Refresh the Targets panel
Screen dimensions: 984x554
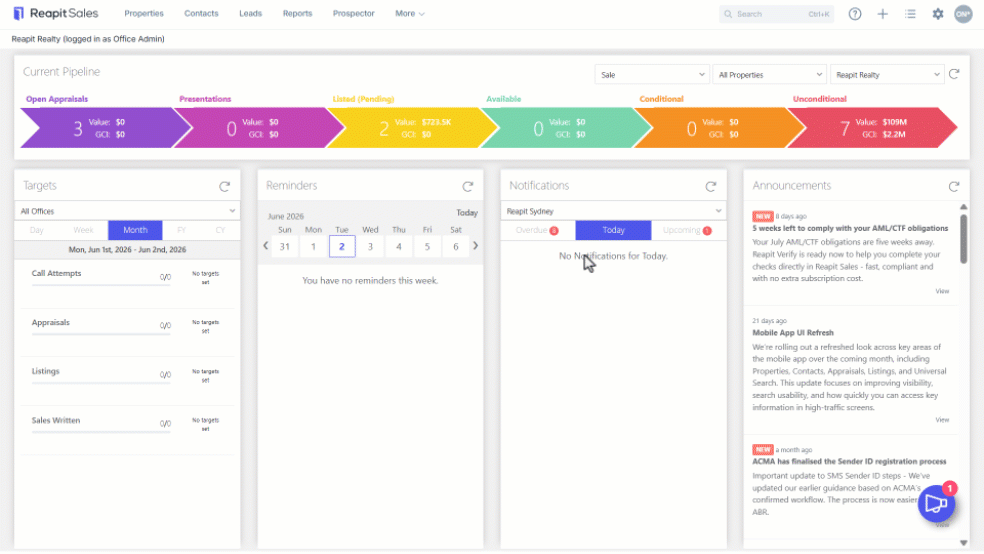225,186
